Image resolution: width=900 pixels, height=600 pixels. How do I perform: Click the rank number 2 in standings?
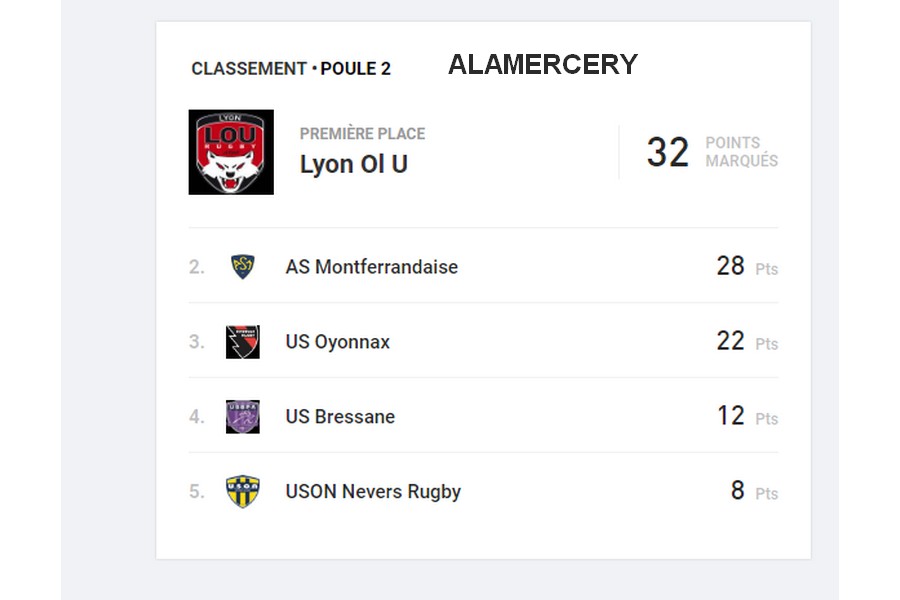(x=196, y=267)
